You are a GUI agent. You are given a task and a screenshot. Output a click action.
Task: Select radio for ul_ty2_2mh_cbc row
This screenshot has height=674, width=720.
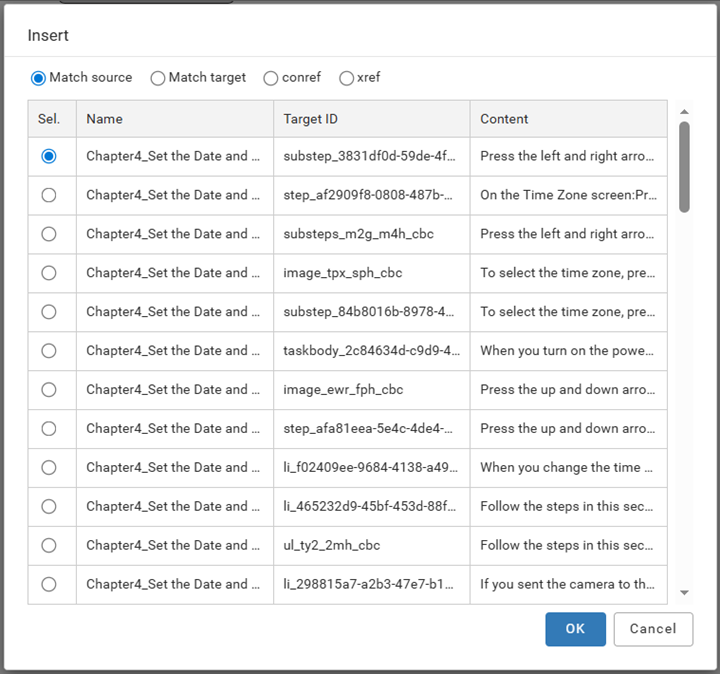click(x=49, y=545)
